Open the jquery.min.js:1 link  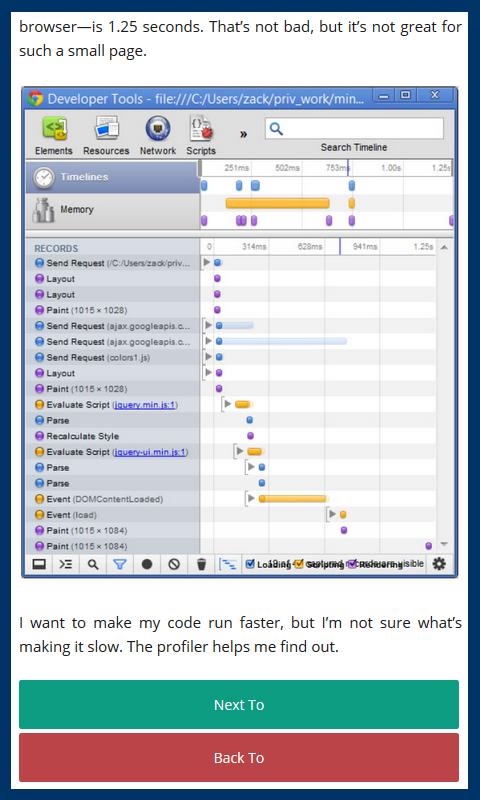pyautogui.click(x=146, y=405)
